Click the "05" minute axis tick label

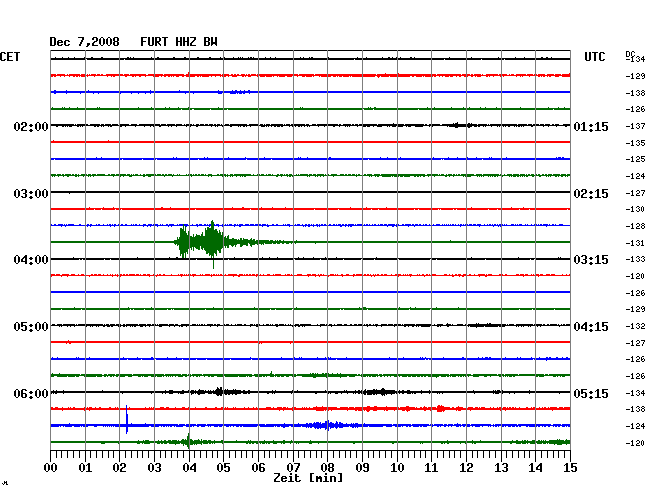tap(223, 468)
